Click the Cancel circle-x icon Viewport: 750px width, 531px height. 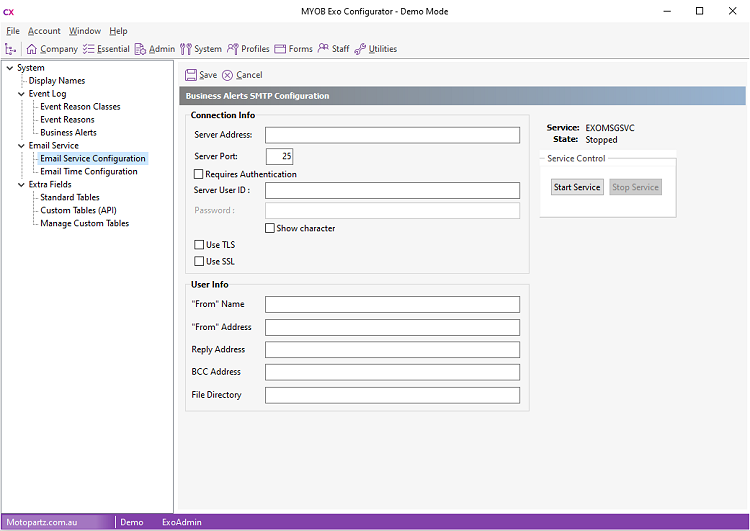tap(228, 75)
